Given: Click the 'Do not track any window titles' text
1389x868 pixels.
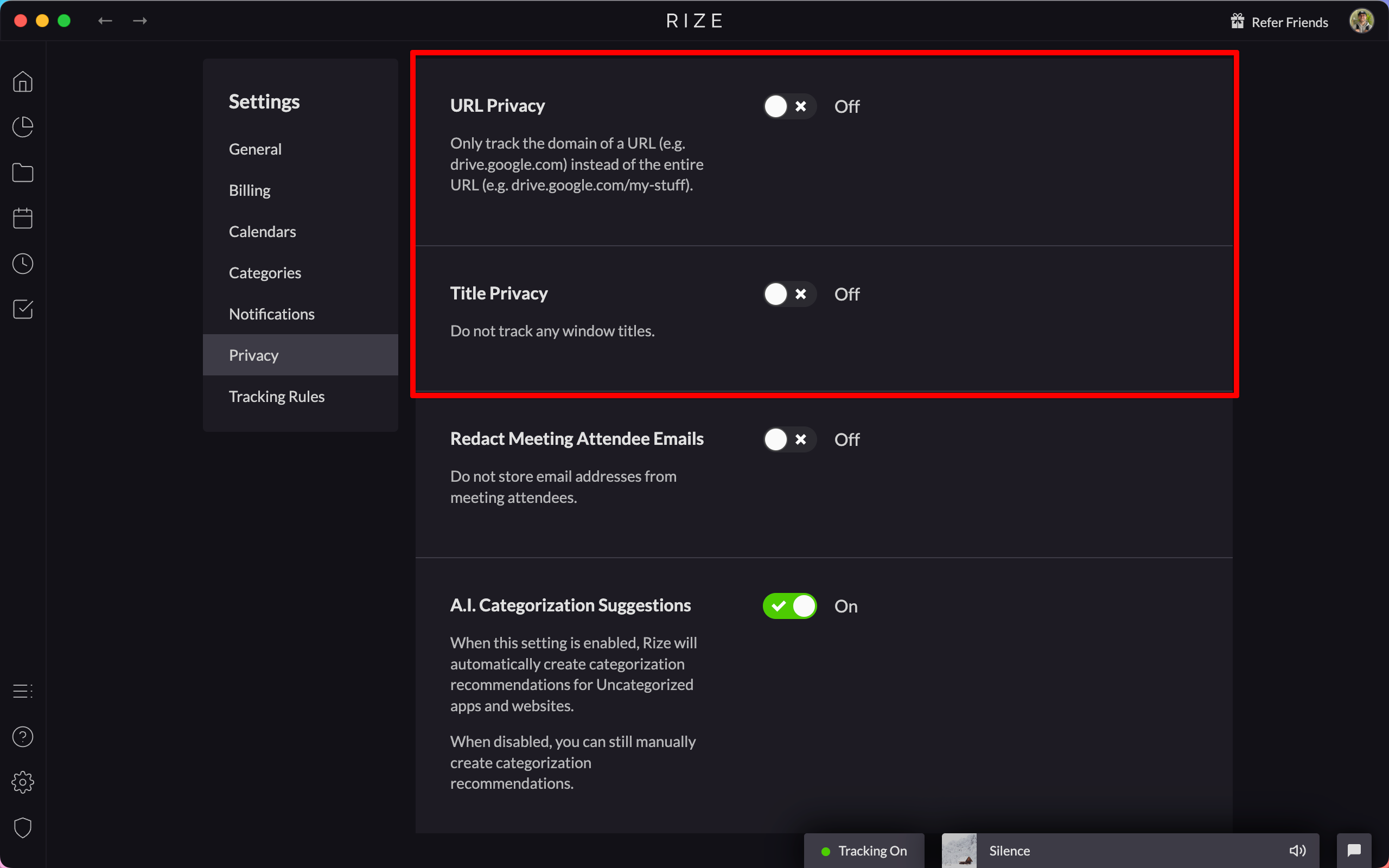Looking at the screenshot, I should [552, 331].
